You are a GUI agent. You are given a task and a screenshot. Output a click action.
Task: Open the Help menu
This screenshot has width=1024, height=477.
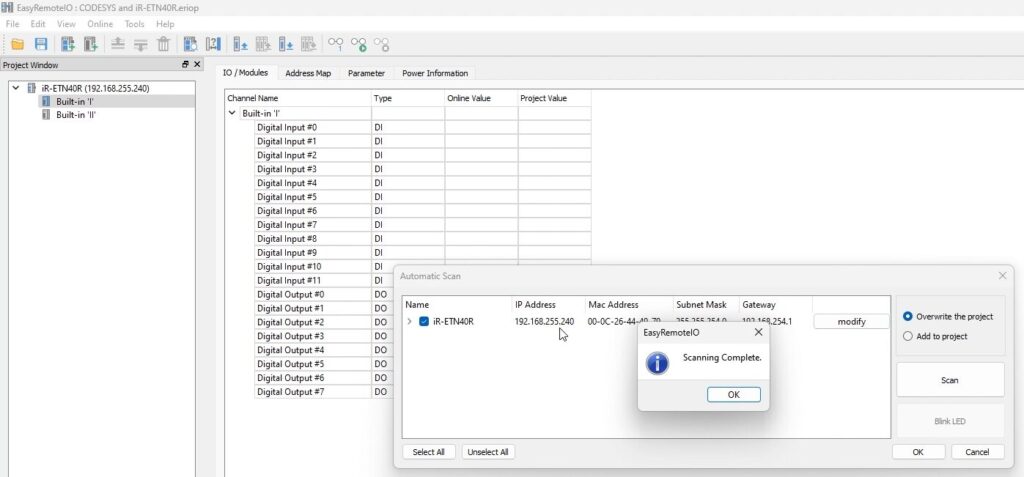pyautogui.click(x=165, y=24)
